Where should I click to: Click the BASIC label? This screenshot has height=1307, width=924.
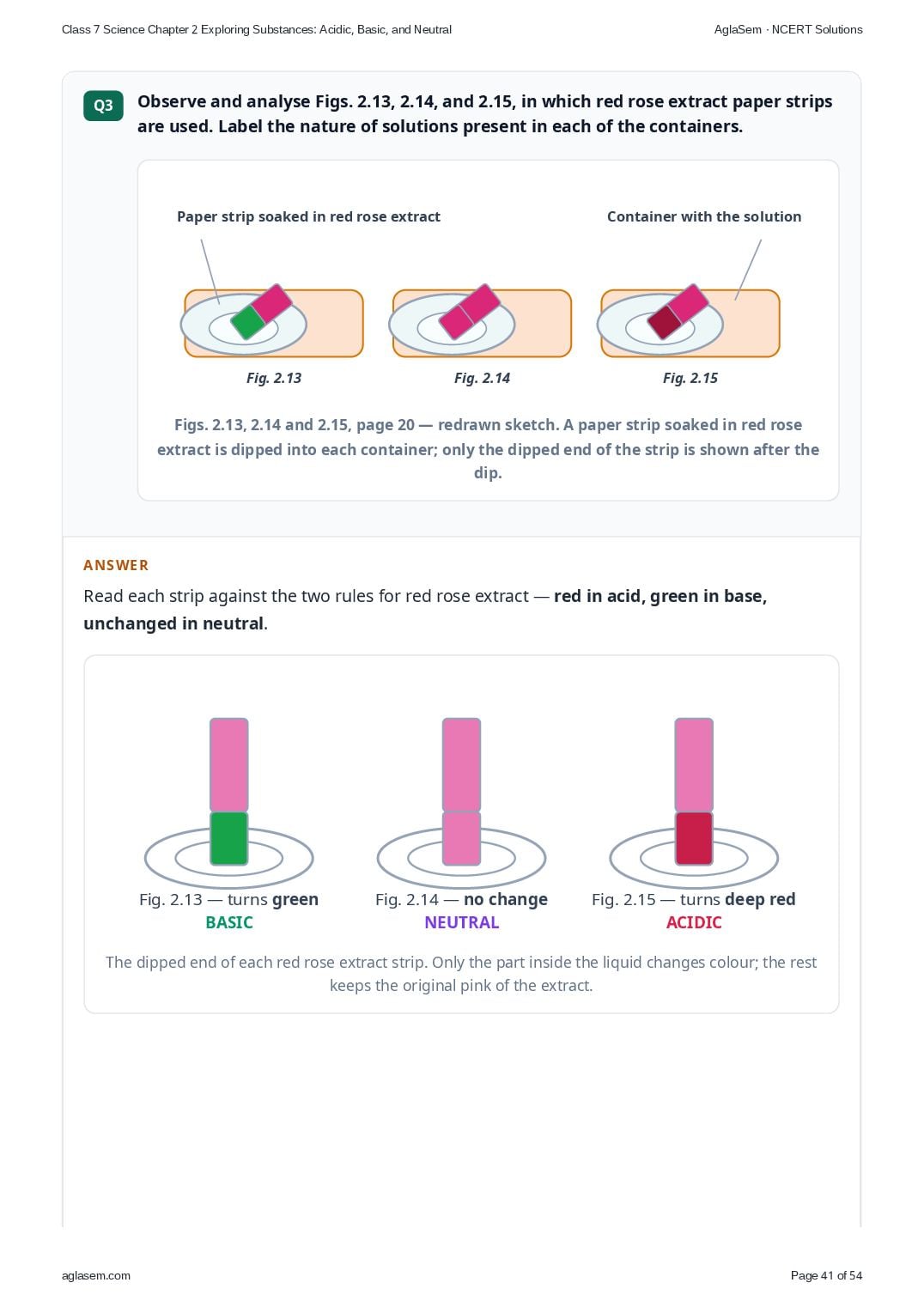(x=229, y=922)
